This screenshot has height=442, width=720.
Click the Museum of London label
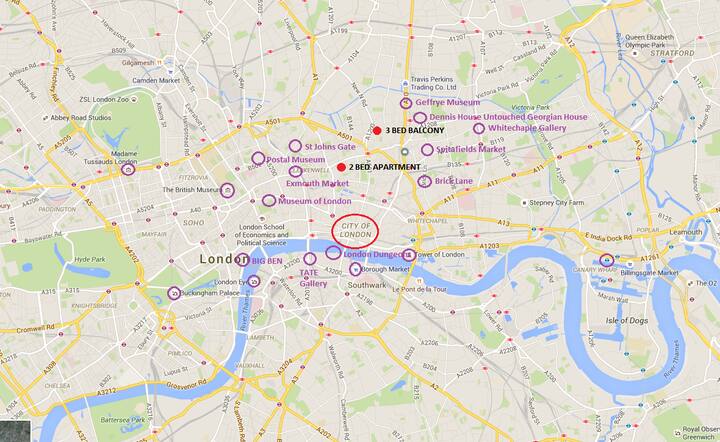(315, 201)
